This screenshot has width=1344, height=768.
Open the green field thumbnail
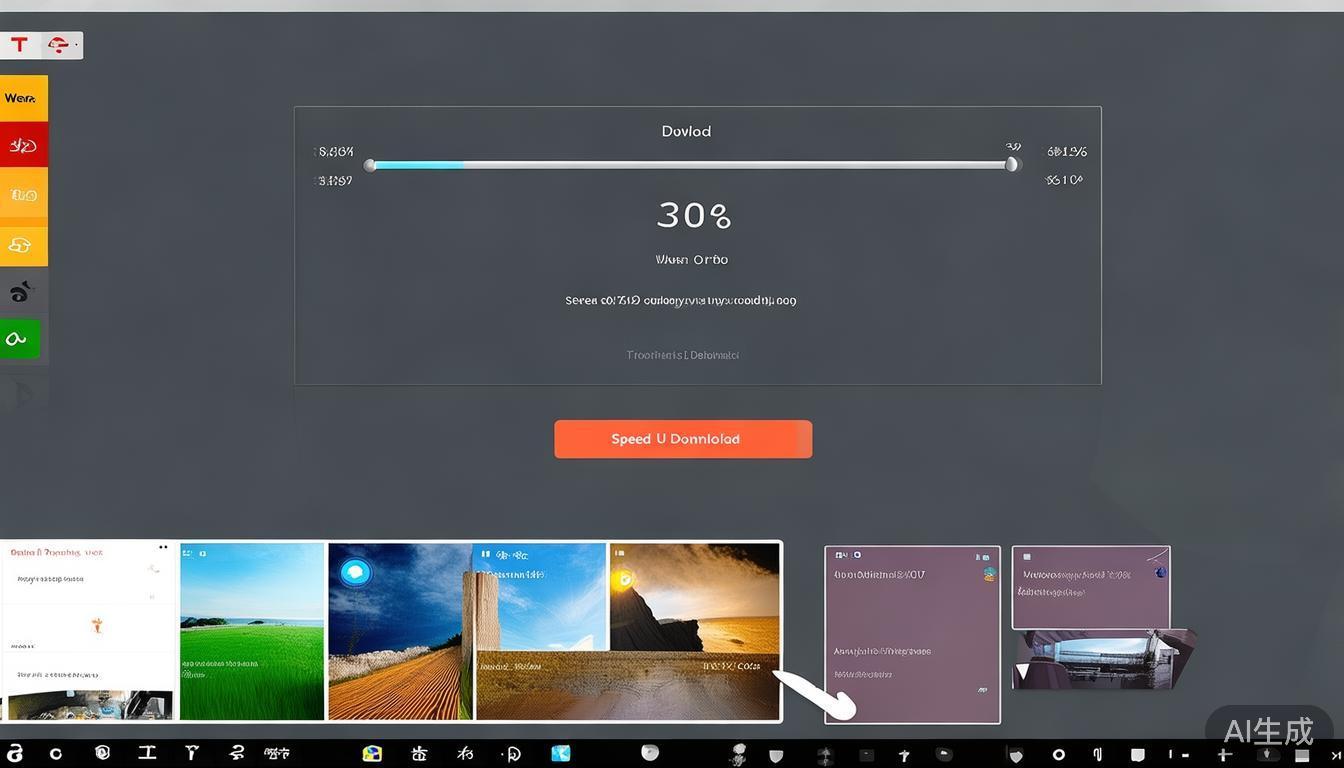click(x=252, y=631)
